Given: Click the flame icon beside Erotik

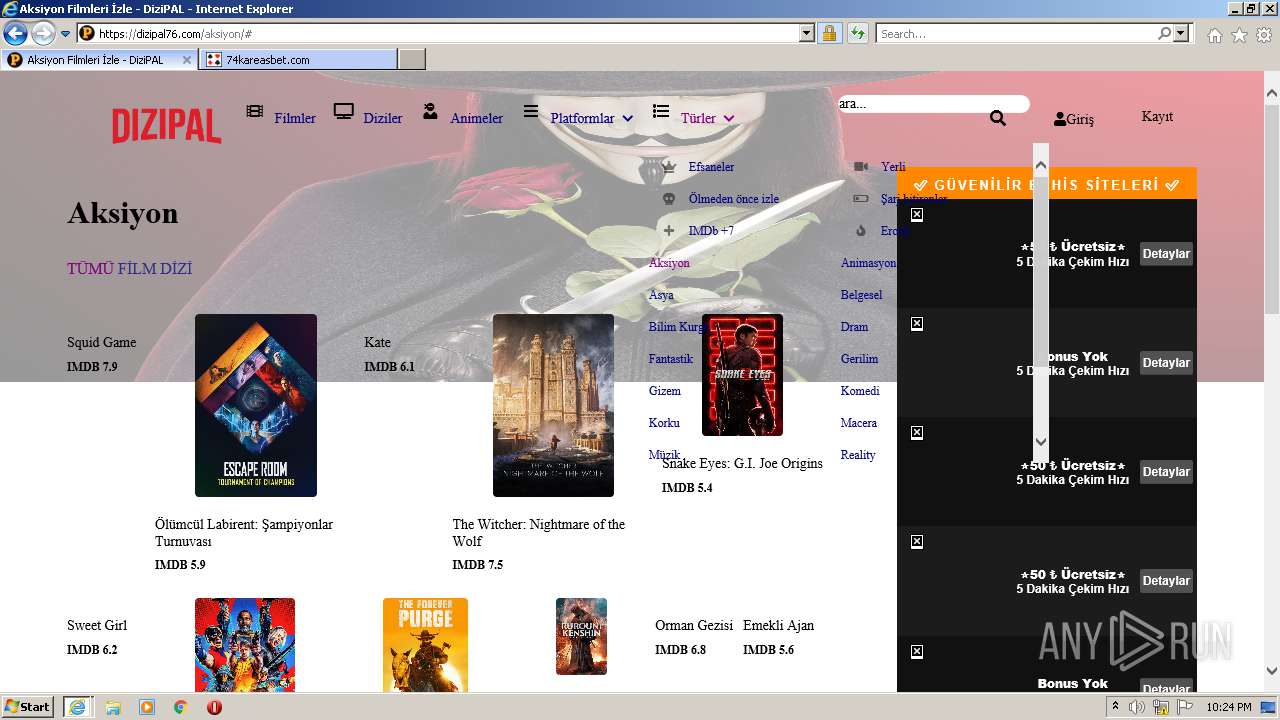Looking at the screenshot, I should click(x=861, y=231).
